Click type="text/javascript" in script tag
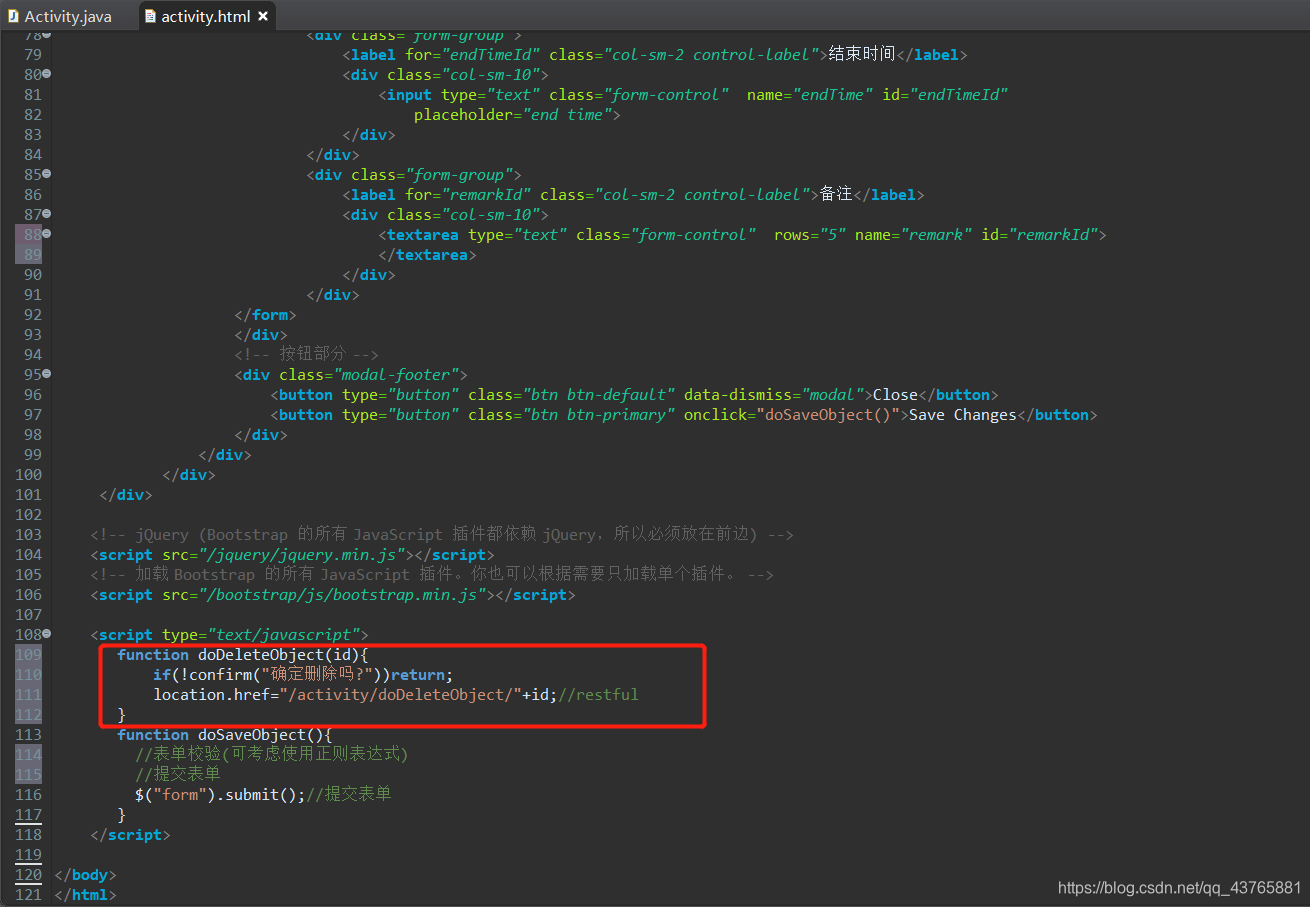The image size is (1310, 907). tap(260, 635)
